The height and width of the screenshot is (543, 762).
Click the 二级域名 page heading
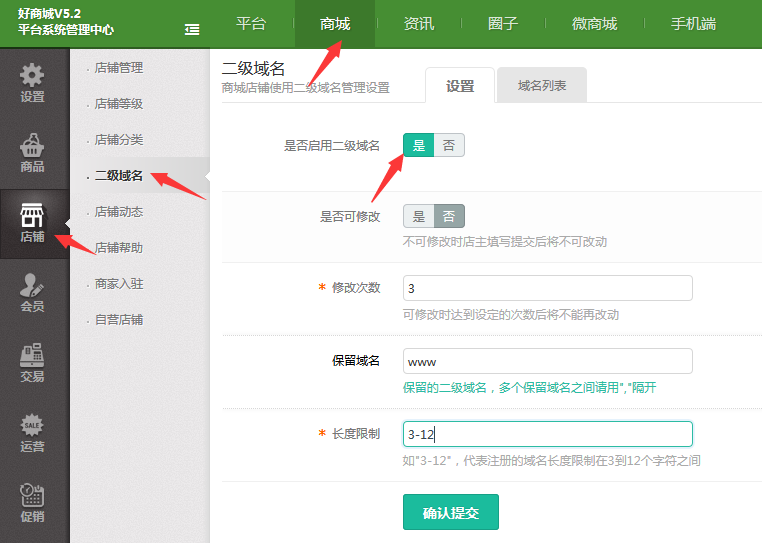coord(253,68)
